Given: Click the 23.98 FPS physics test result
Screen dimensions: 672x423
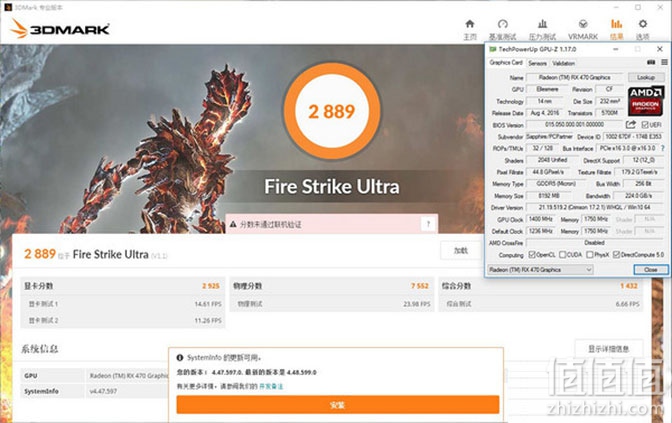Looking at the screenshot, I should (417, 304).
